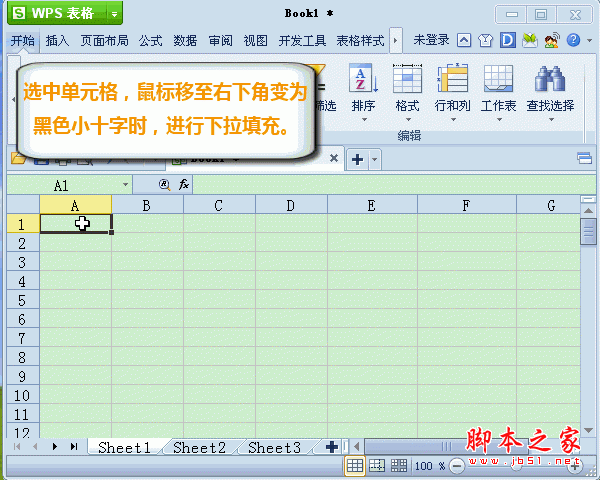Viewport: 600px width, 480px height.
Task: Zoom out with the minus button
Action: point(457,466)
